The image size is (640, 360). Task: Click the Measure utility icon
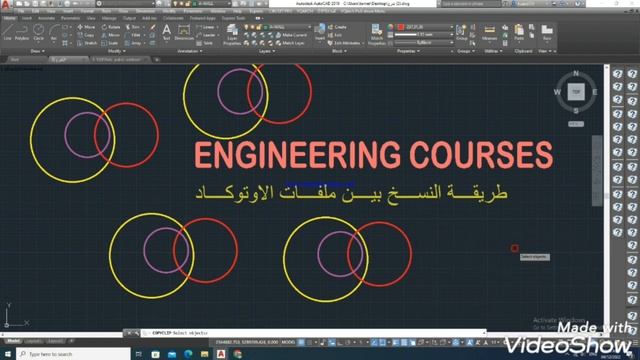pos(489,32)
